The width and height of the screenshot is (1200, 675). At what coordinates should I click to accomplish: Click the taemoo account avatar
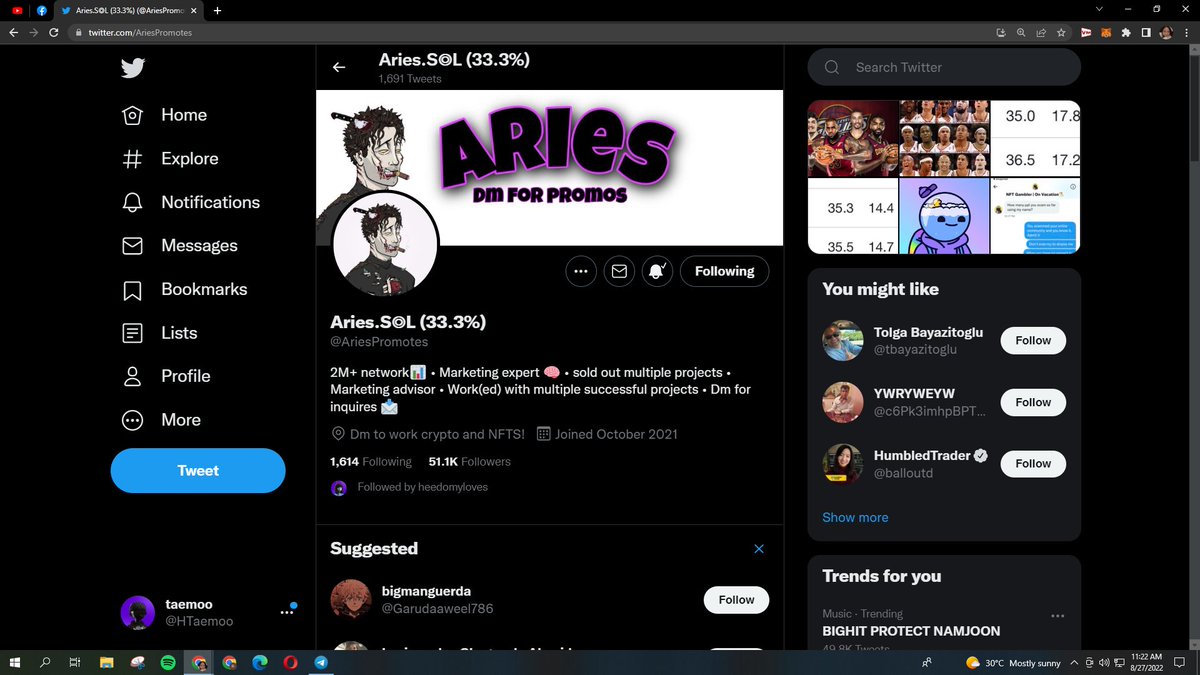(x=137, y=613)
